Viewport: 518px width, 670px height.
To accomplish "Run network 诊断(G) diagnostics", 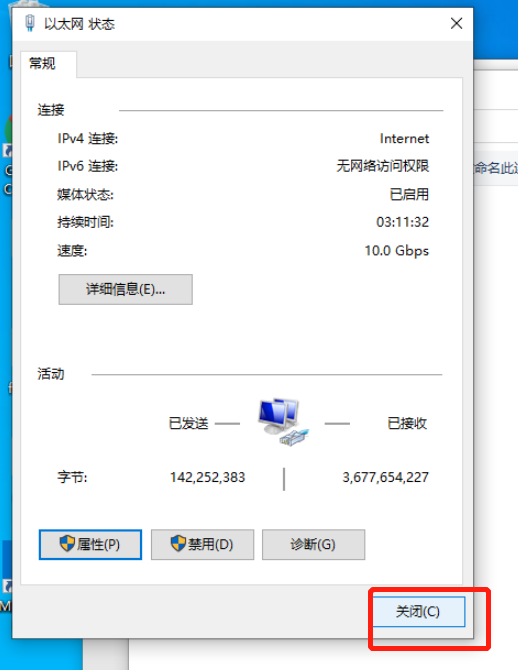I will (313, 544).
